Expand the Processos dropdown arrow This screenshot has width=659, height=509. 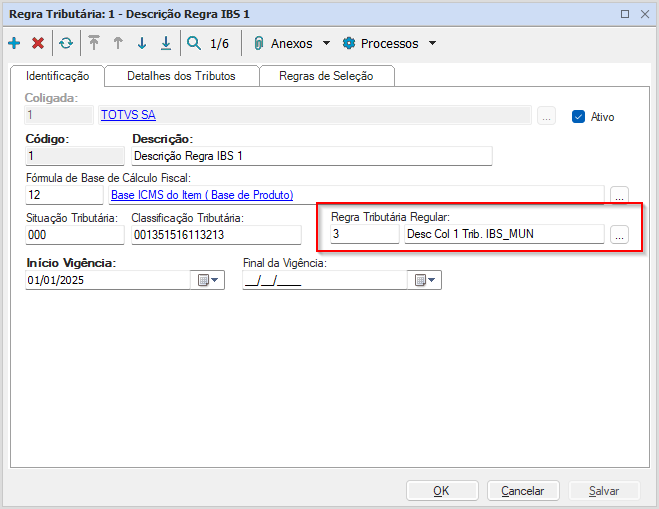click(432, 43)
